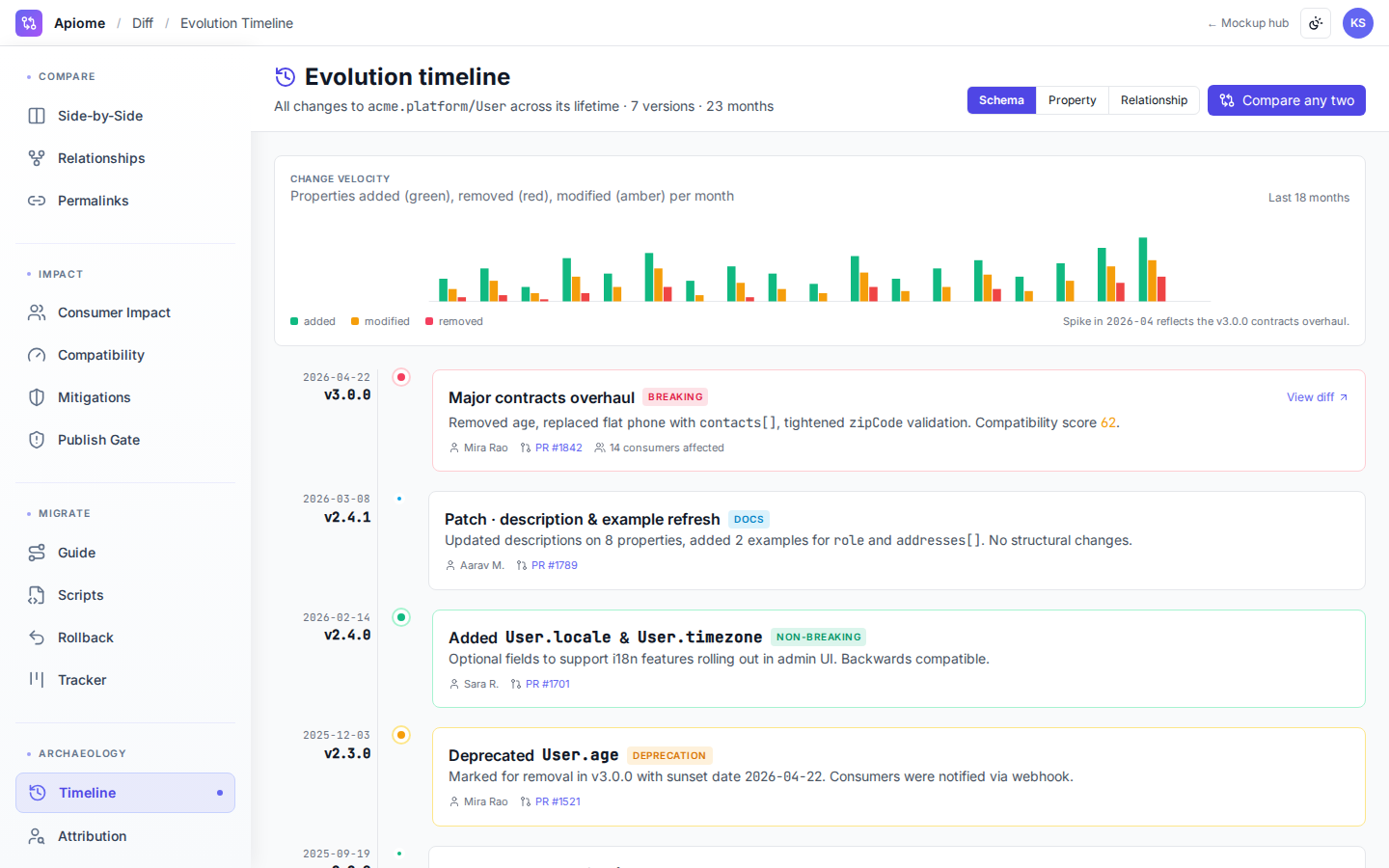Open Compatibility gauge icon
The width and height of the screenshot is (1389, 868).
pos(37,355)
